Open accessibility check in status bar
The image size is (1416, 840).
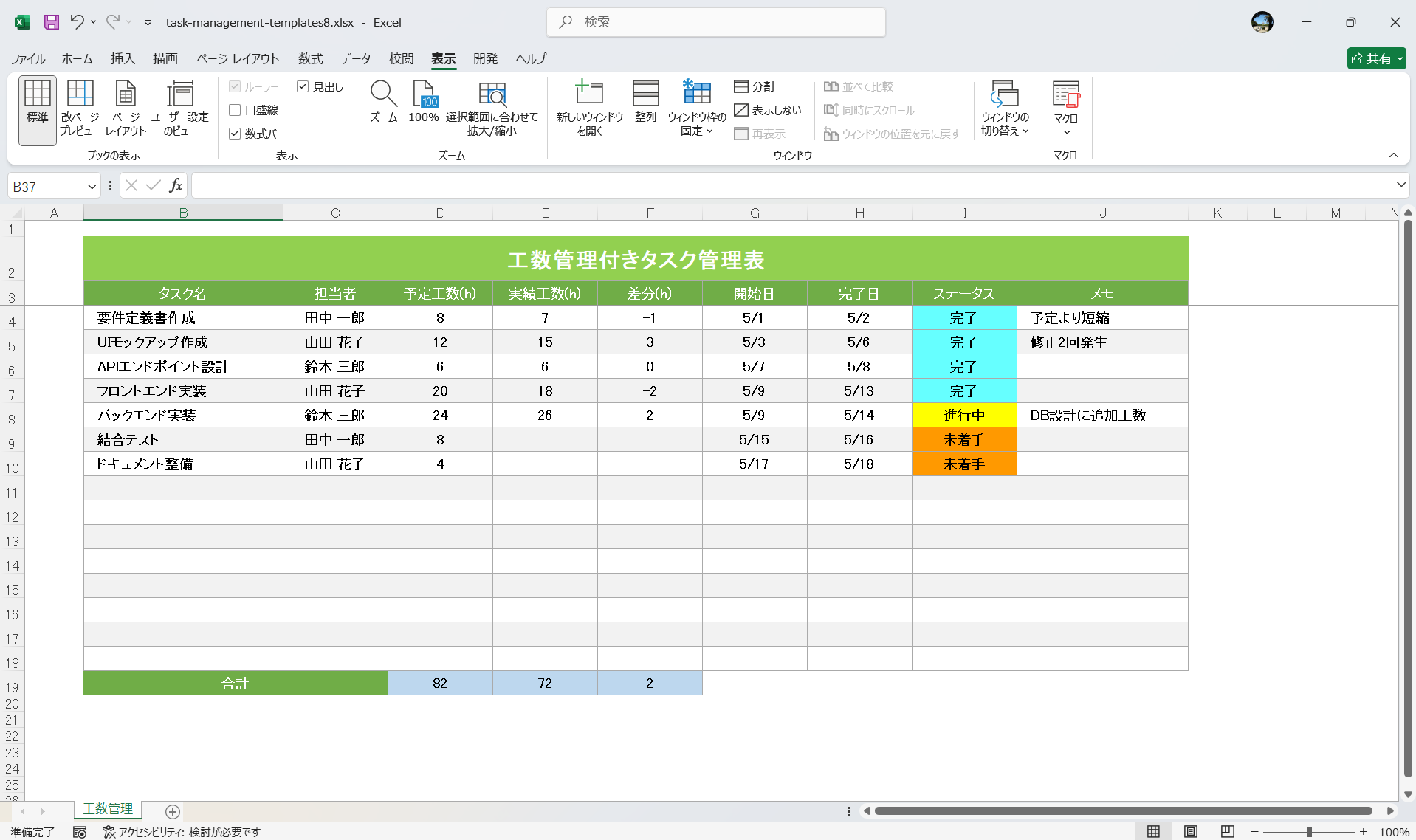coord(182,832)
